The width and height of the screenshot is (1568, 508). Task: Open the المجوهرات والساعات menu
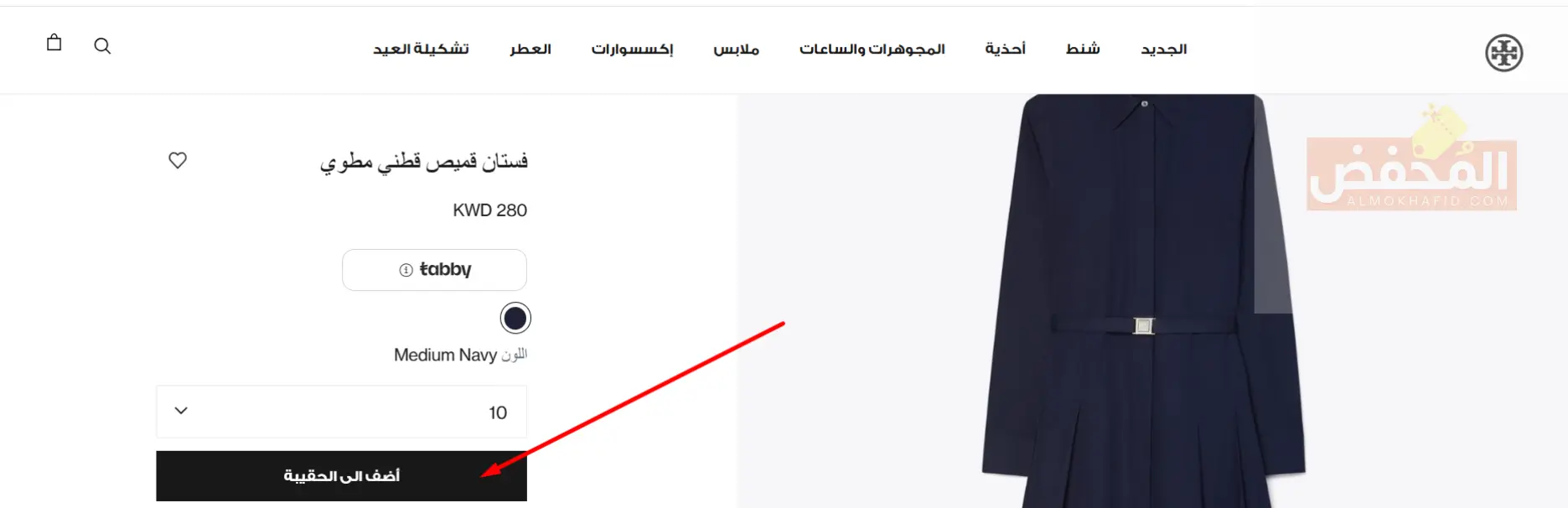(x=872, y=49)
